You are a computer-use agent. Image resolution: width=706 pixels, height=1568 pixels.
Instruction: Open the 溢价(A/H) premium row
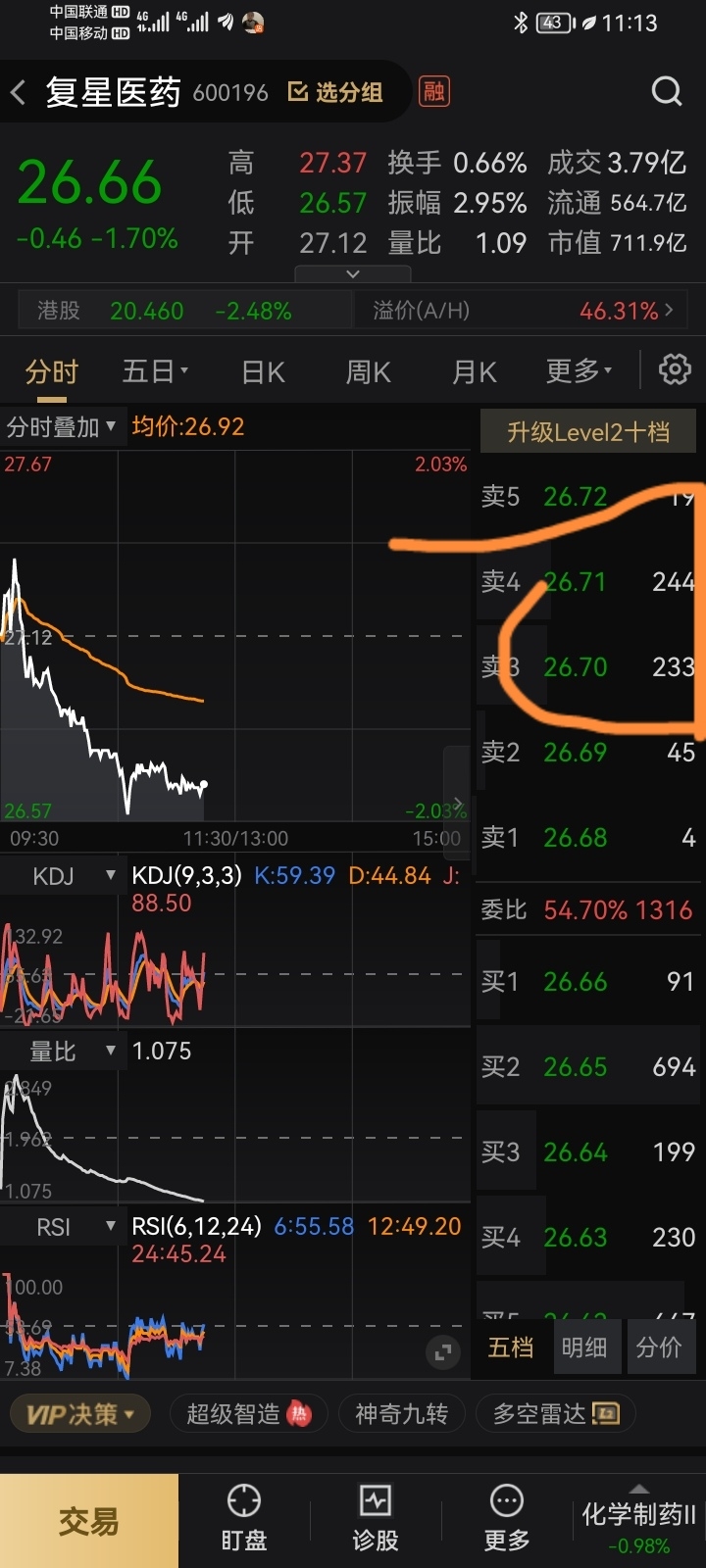pos(524,311)
